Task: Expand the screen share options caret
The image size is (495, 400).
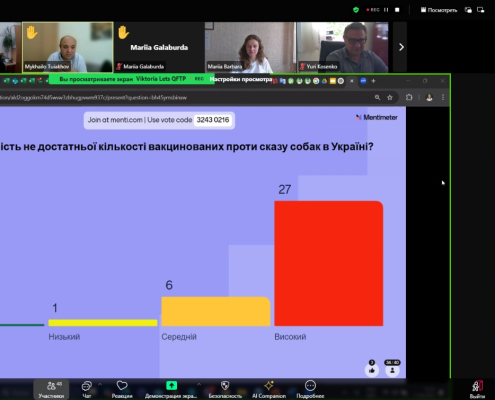Action: tap(199, 384)
